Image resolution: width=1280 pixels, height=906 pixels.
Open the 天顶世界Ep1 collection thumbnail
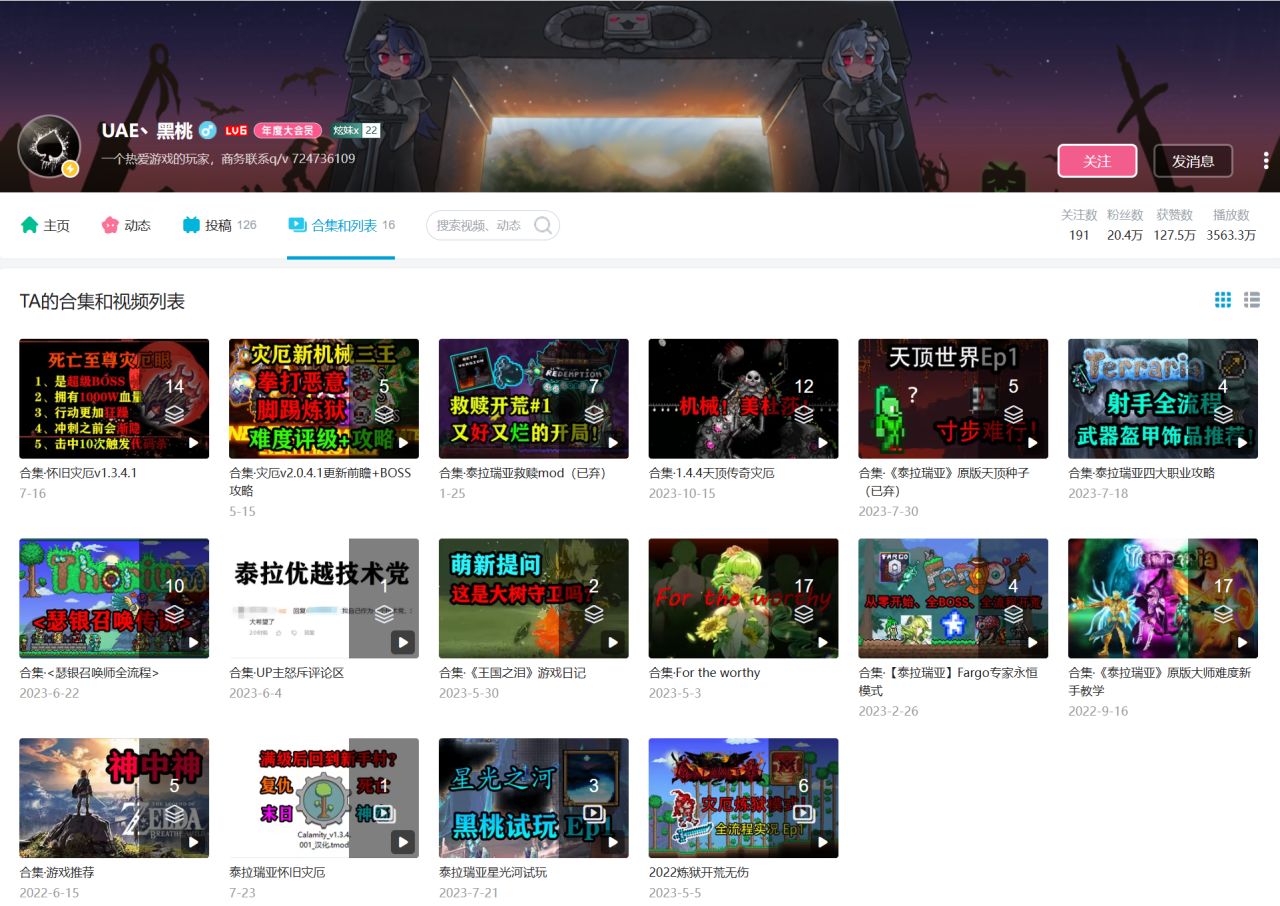953,398
